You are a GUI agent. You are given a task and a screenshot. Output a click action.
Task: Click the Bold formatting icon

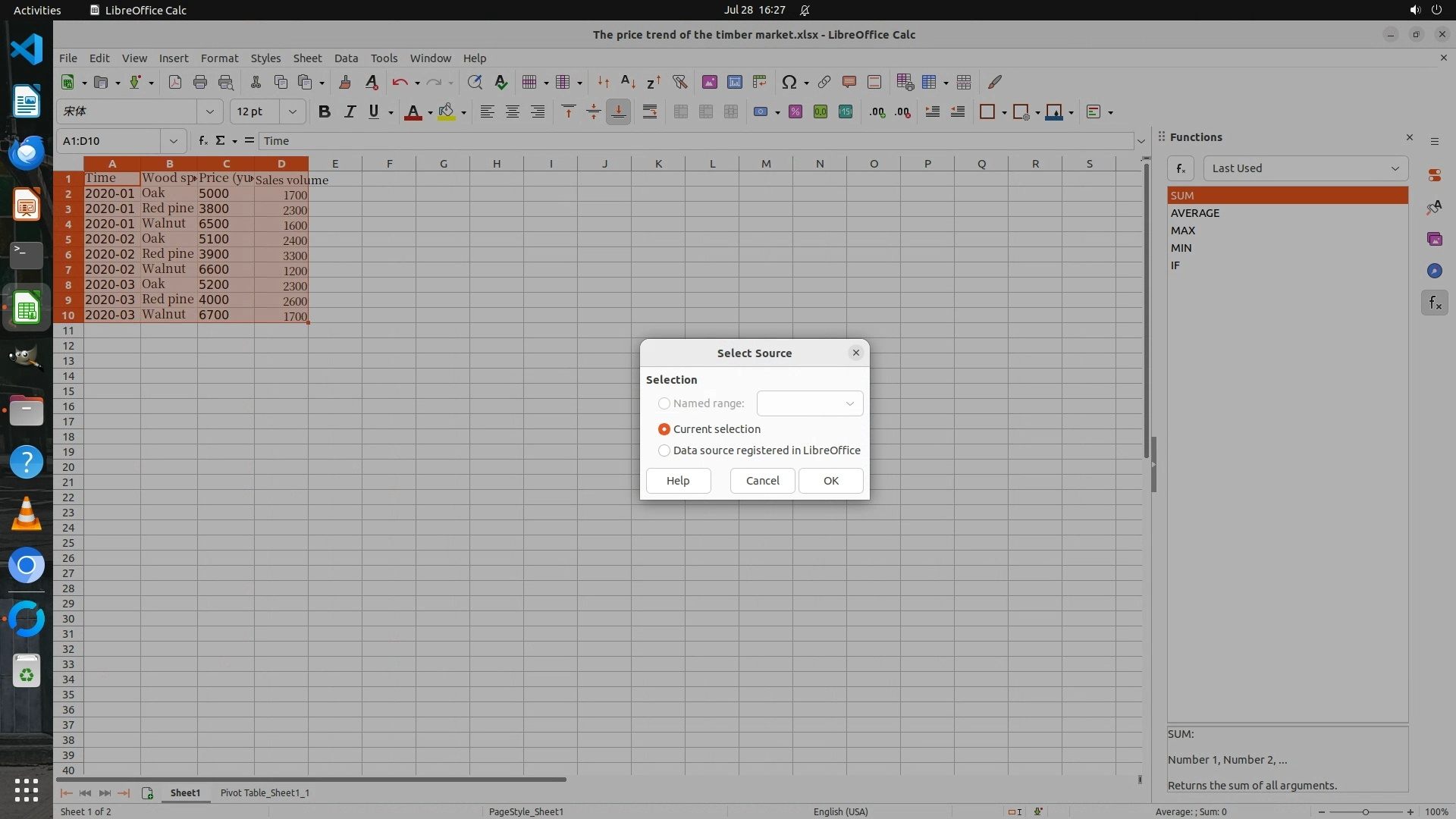tap(325, 112)
